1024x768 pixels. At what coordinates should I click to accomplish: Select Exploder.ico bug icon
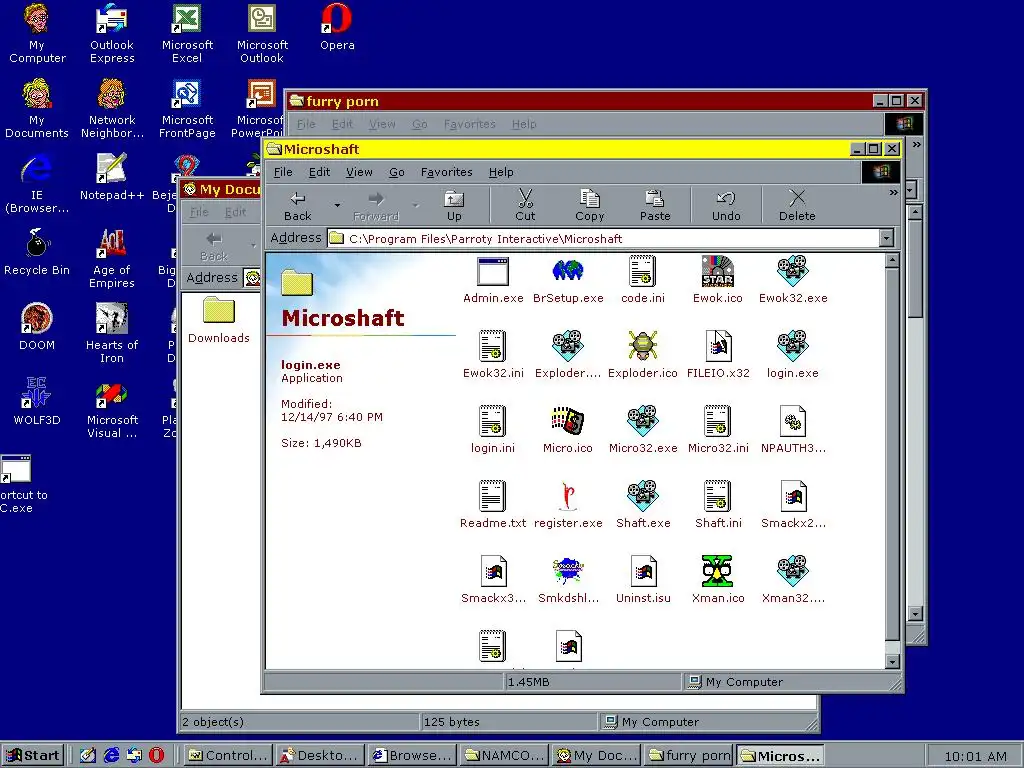[x=643, y=347]
